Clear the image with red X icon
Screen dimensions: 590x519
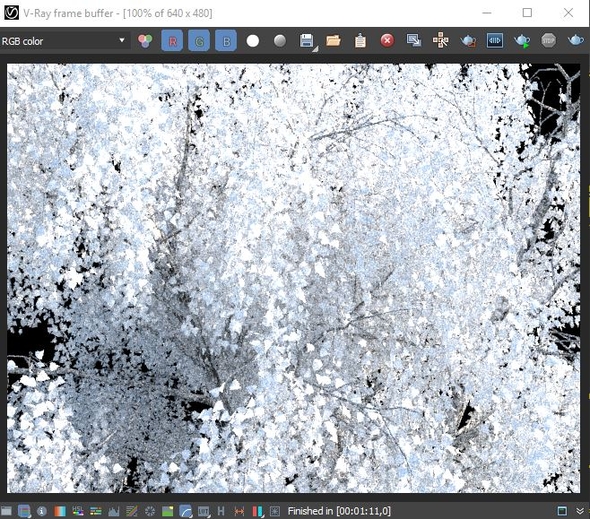[x=387, y=40]
